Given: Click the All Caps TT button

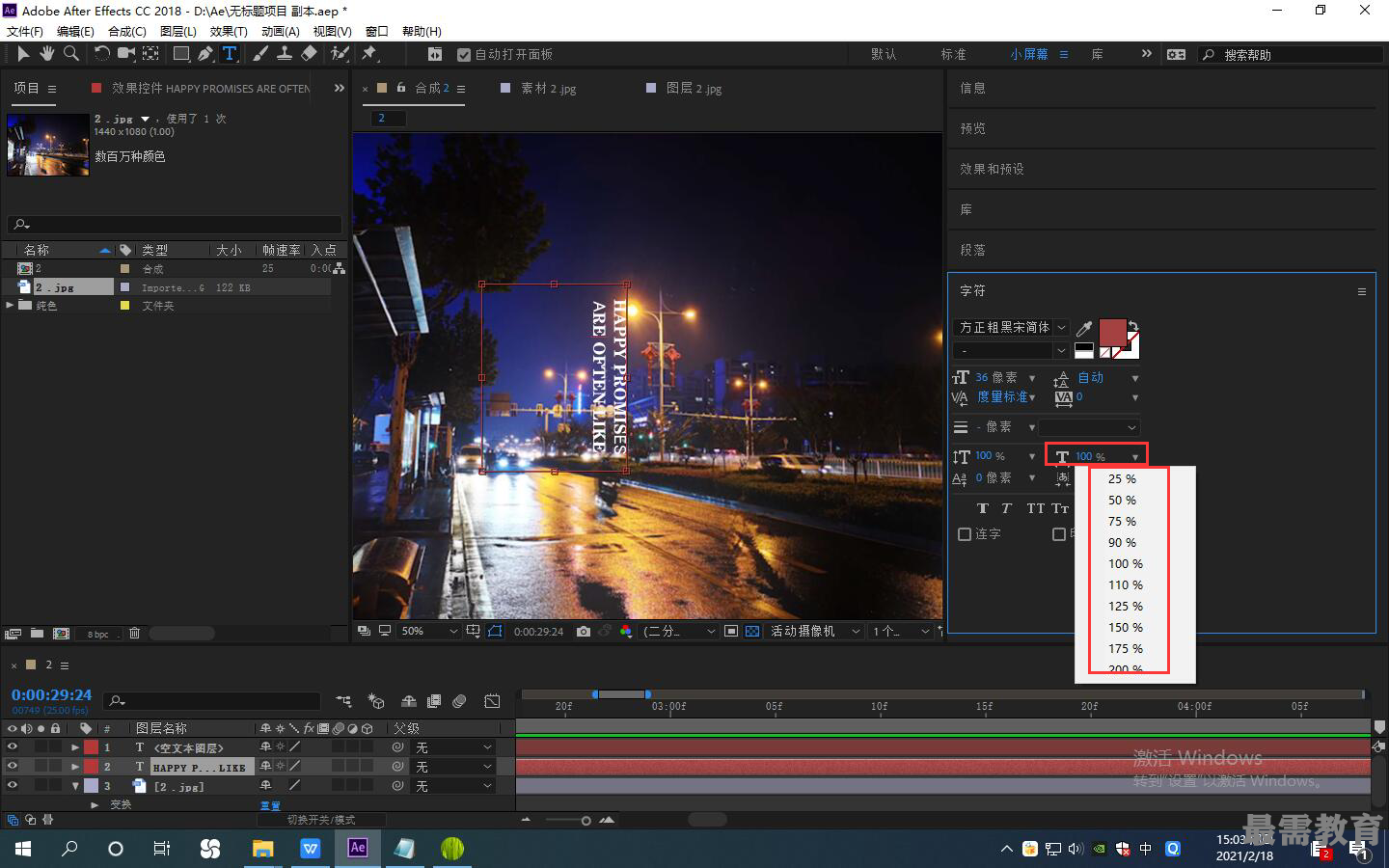Looking at the screenshot, I should (x=1035, y=508).
